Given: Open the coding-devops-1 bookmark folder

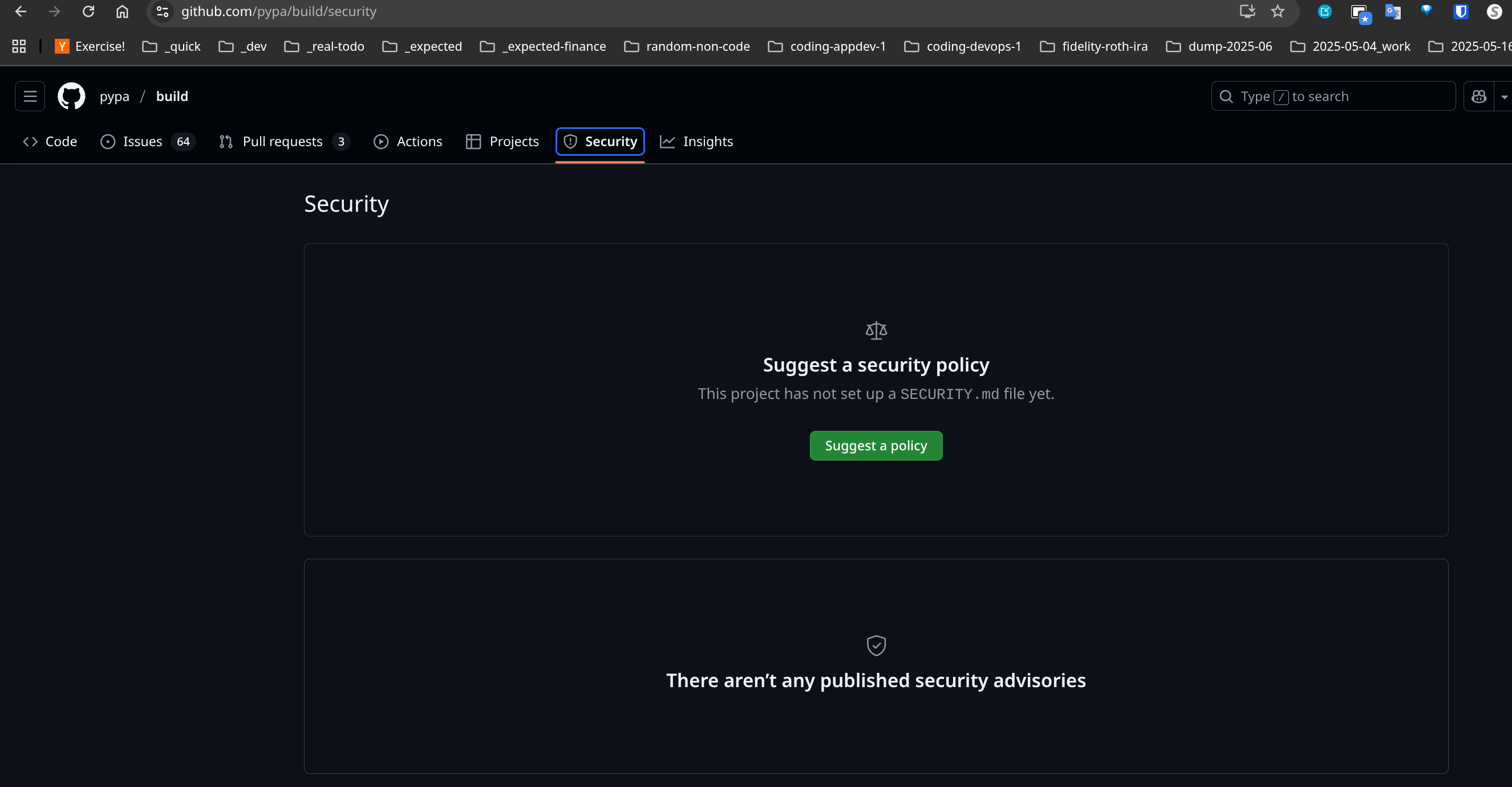Looking at the screenshot, I should tap(963, 46).
